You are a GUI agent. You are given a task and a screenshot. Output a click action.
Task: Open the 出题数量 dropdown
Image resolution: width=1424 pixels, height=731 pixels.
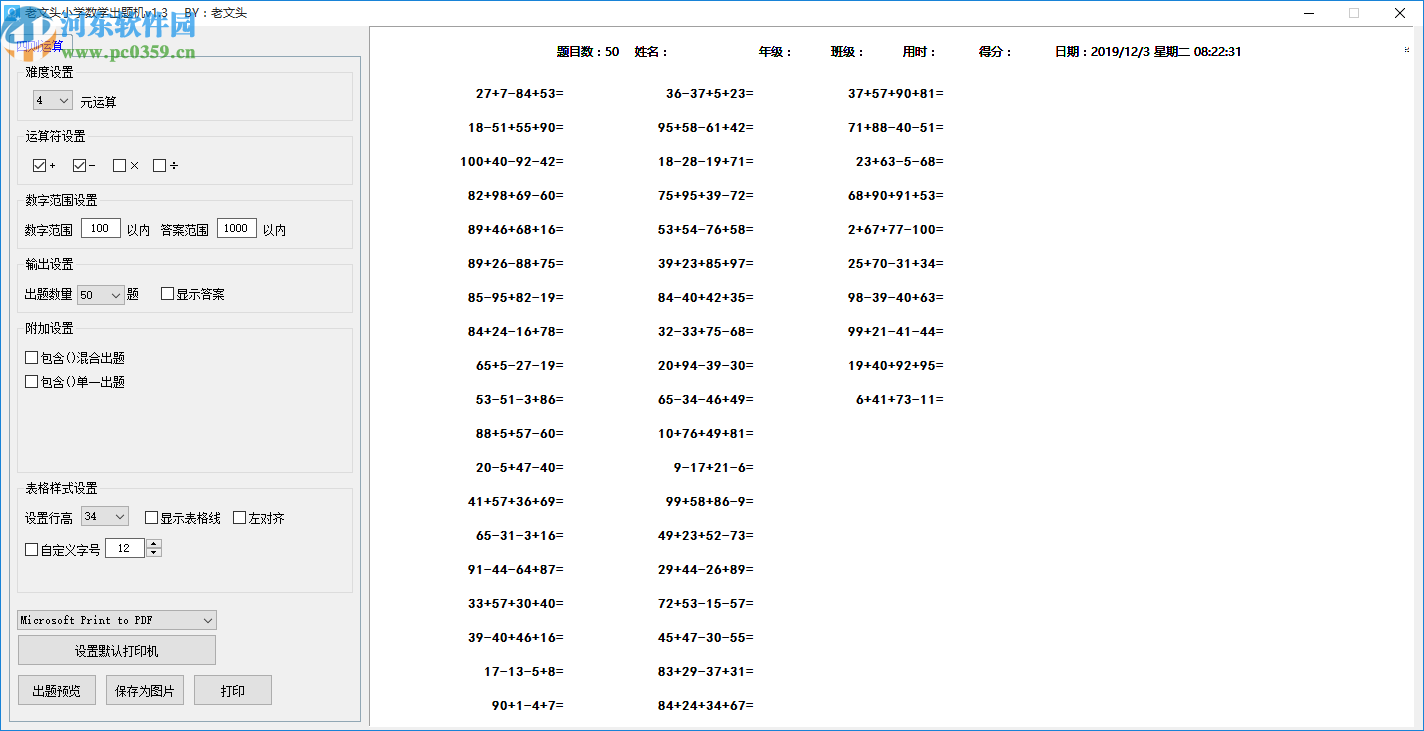(x=101, y=295)
